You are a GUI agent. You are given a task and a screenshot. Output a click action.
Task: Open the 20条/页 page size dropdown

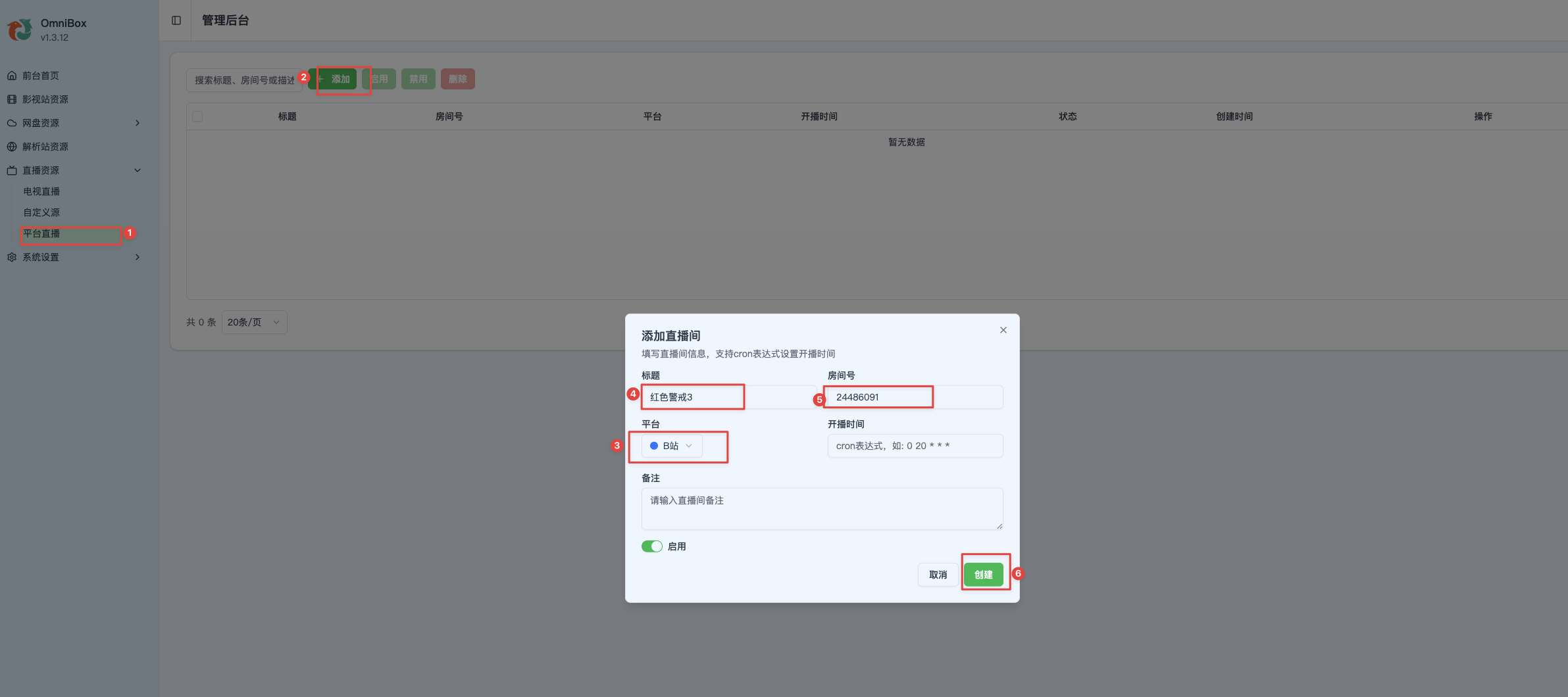point(255,322)
